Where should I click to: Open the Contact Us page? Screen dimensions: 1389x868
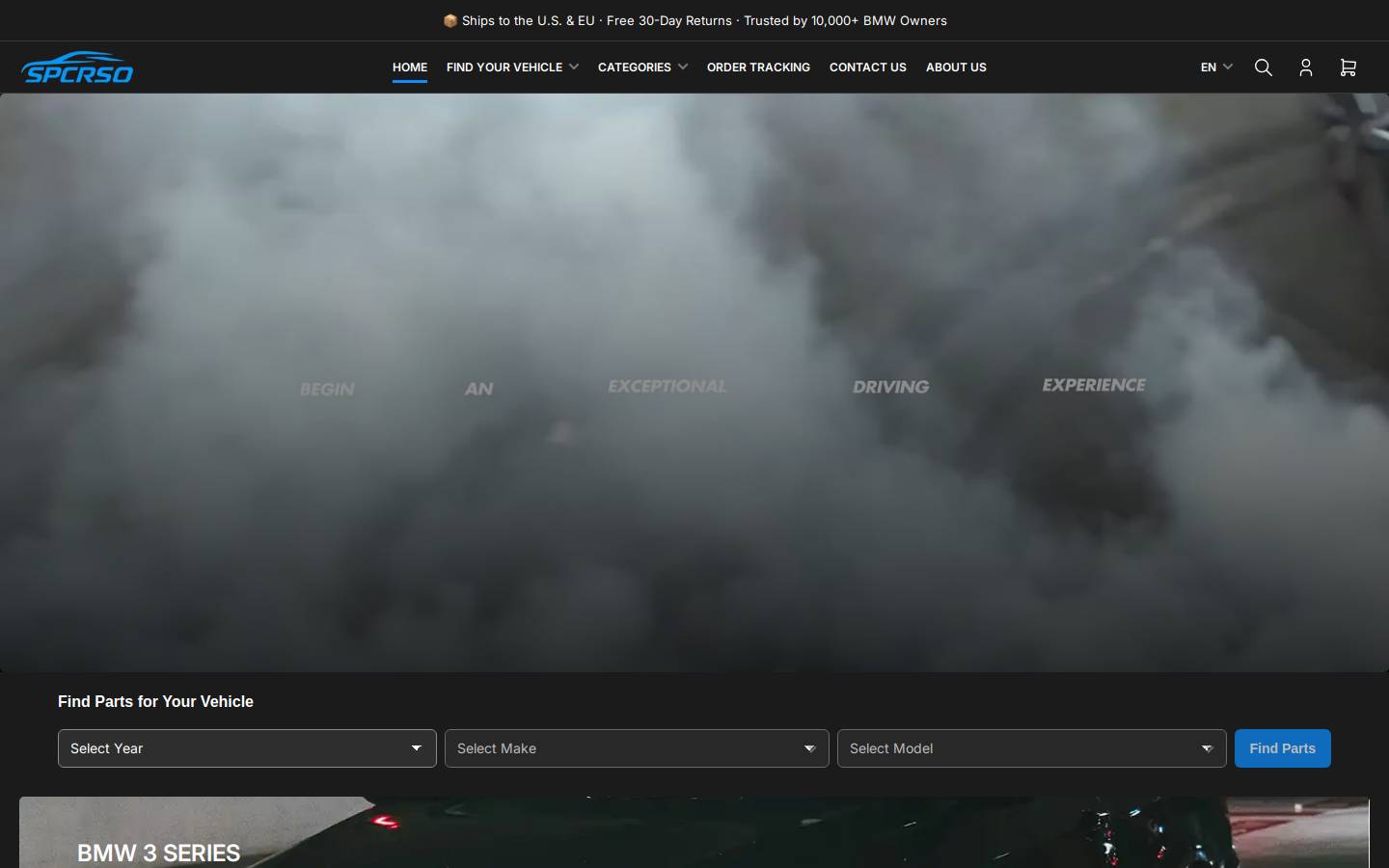pyautogui.click(x=868, y=68)
